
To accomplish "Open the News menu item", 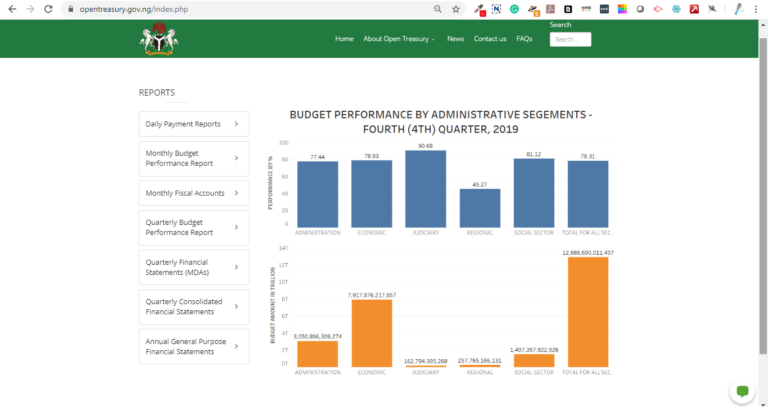I will coord(456,39).
